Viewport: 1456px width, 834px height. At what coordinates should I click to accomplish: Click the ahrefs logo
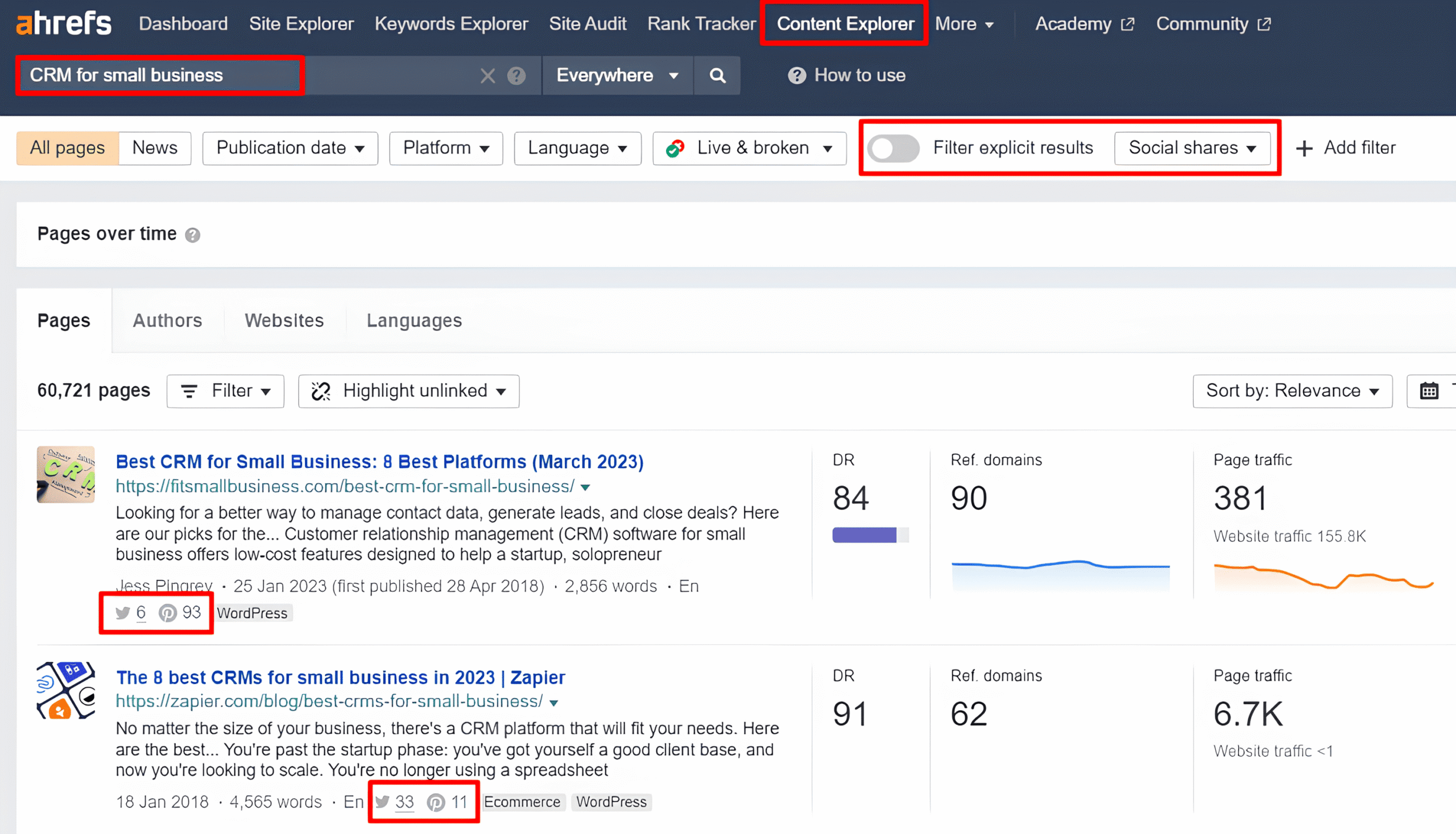pos(64,23)
